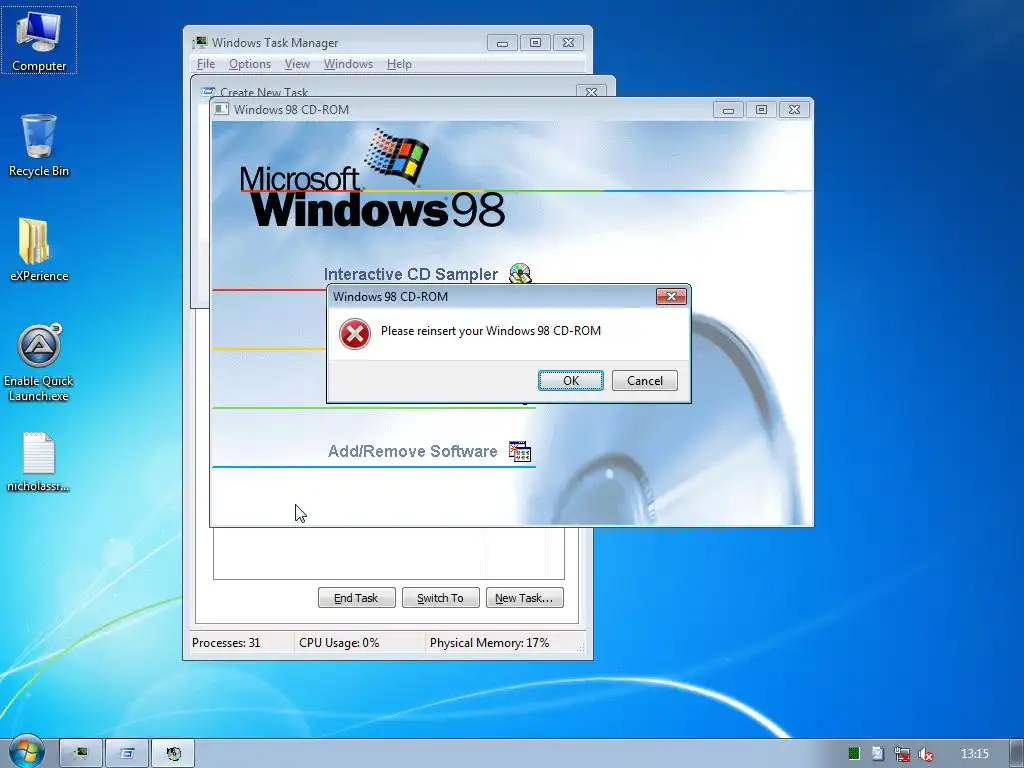Screen dimensions: 1024x768
Task: Minimize the Windows 98 CD-ROM window
Action: [x=728, y=110]
